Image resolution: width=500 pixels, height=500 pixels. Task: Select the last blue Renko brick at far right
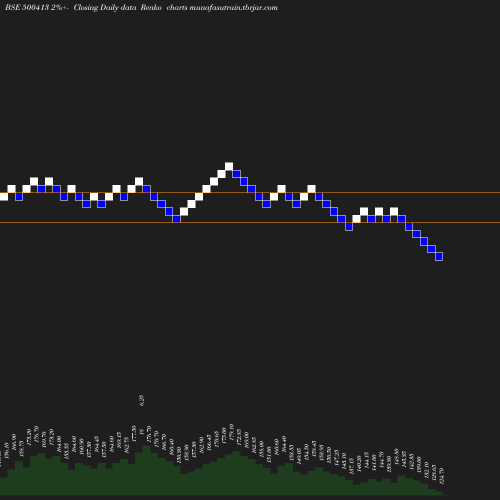tap(439, 256)
